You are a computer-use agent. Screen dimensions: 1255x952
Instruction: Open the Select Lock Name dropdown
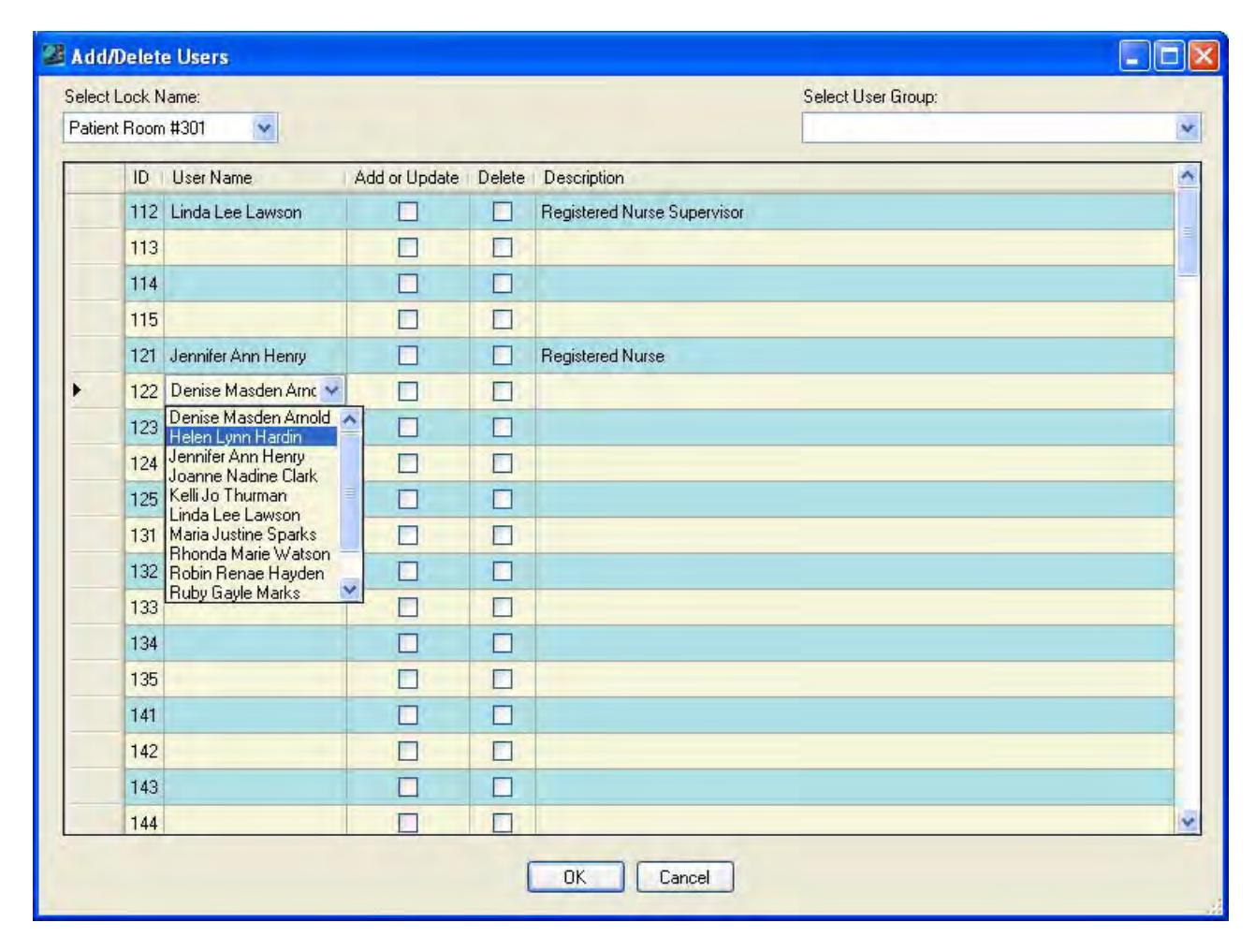coord(265,128)
